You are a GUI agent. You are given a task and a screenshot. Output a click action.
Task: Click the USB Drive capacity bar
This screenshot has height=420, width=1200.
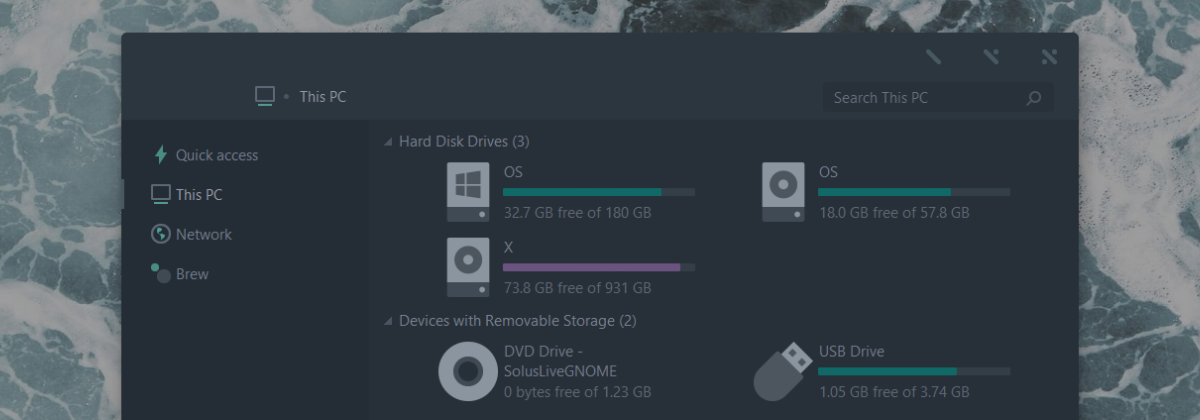point(914,371)
